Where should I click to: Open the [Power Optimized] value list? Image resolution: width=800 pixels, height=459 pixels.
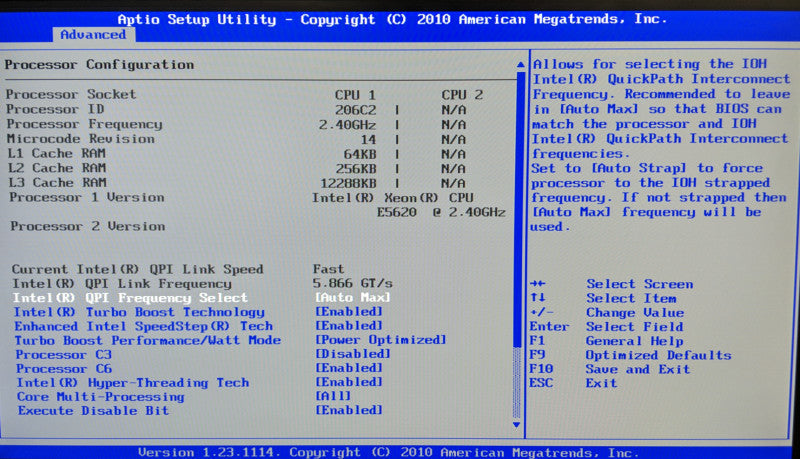(381, 340)
